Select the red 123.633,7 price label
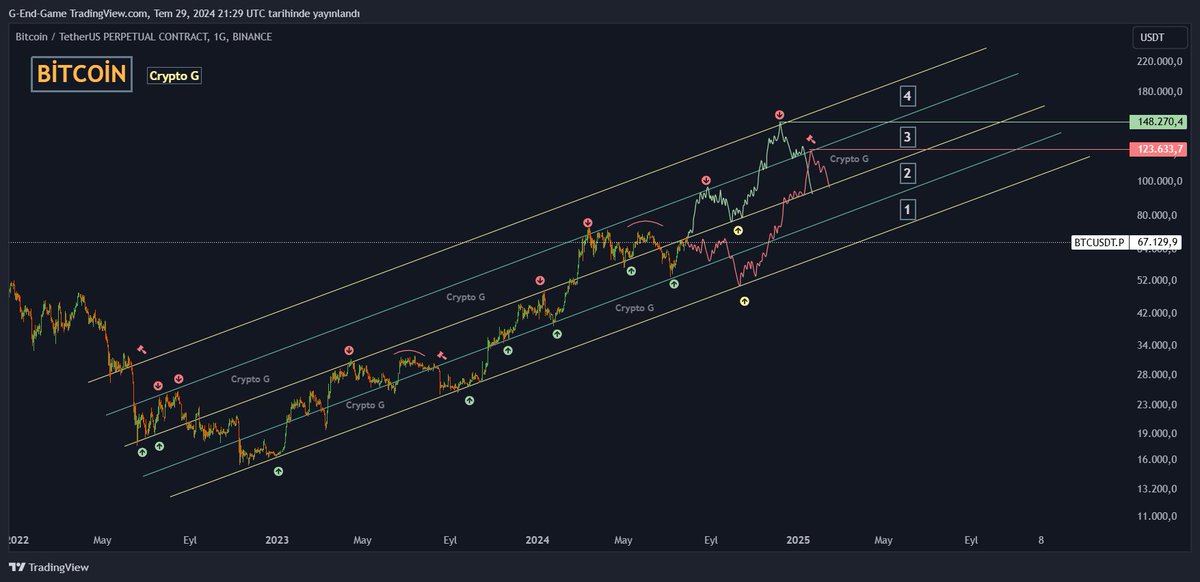This screenshot has height=582, width=1200. tap(1159, 149)
